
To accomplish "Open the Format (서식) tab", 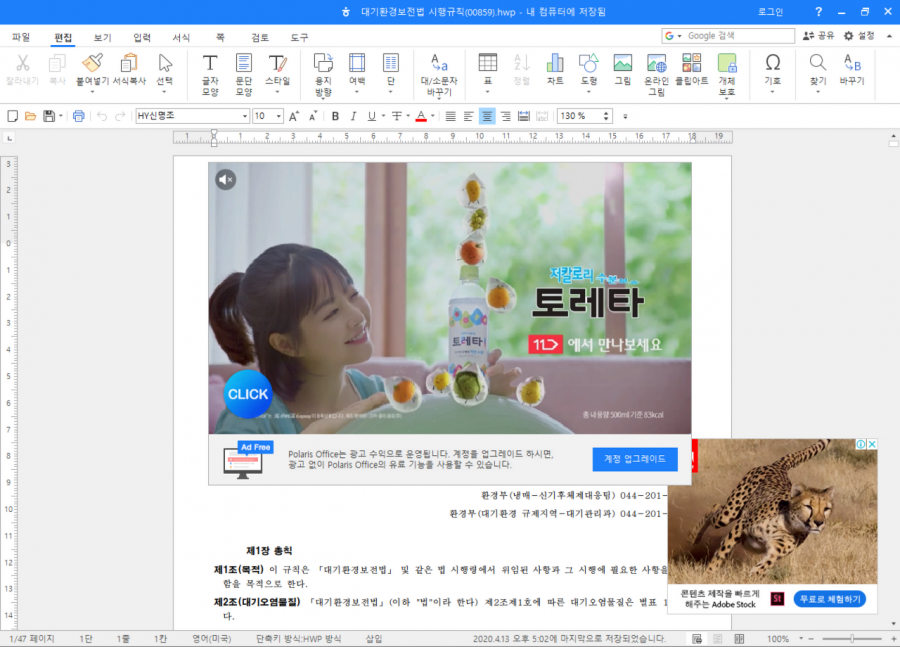I will [x=181, y=37].
